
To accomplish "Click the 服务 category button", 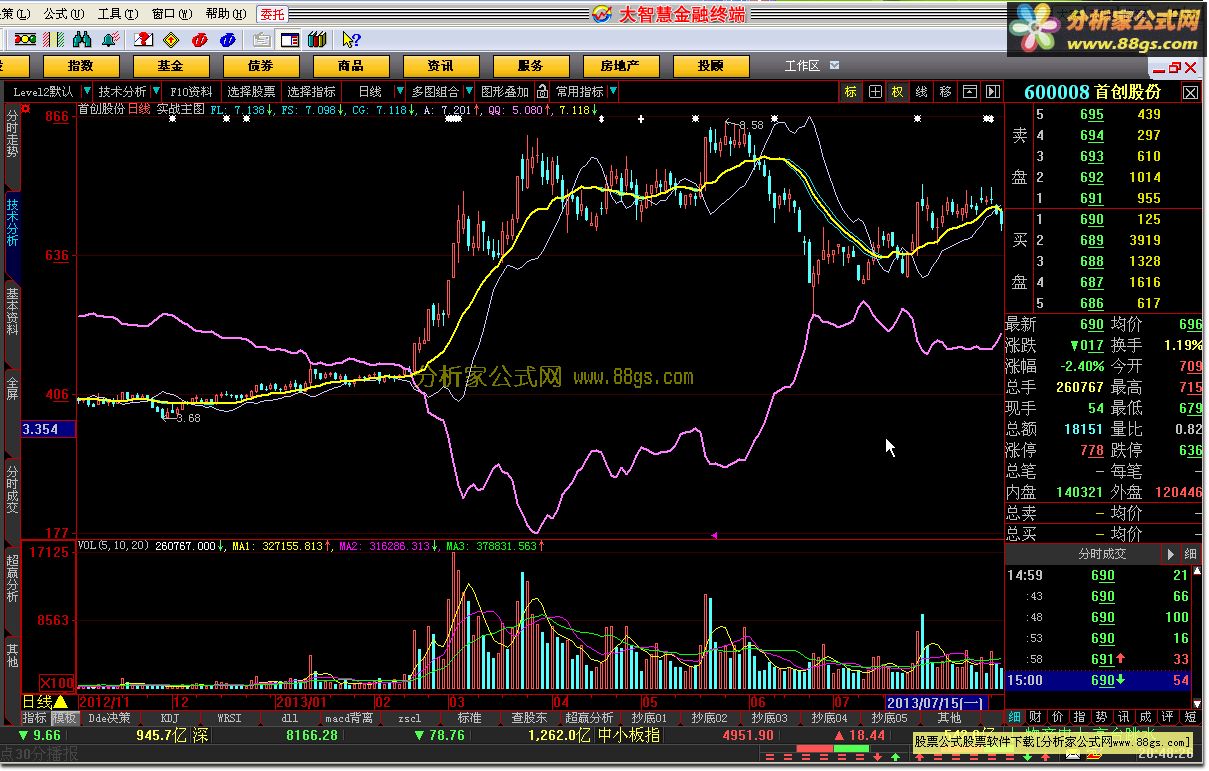I will 531,66.
